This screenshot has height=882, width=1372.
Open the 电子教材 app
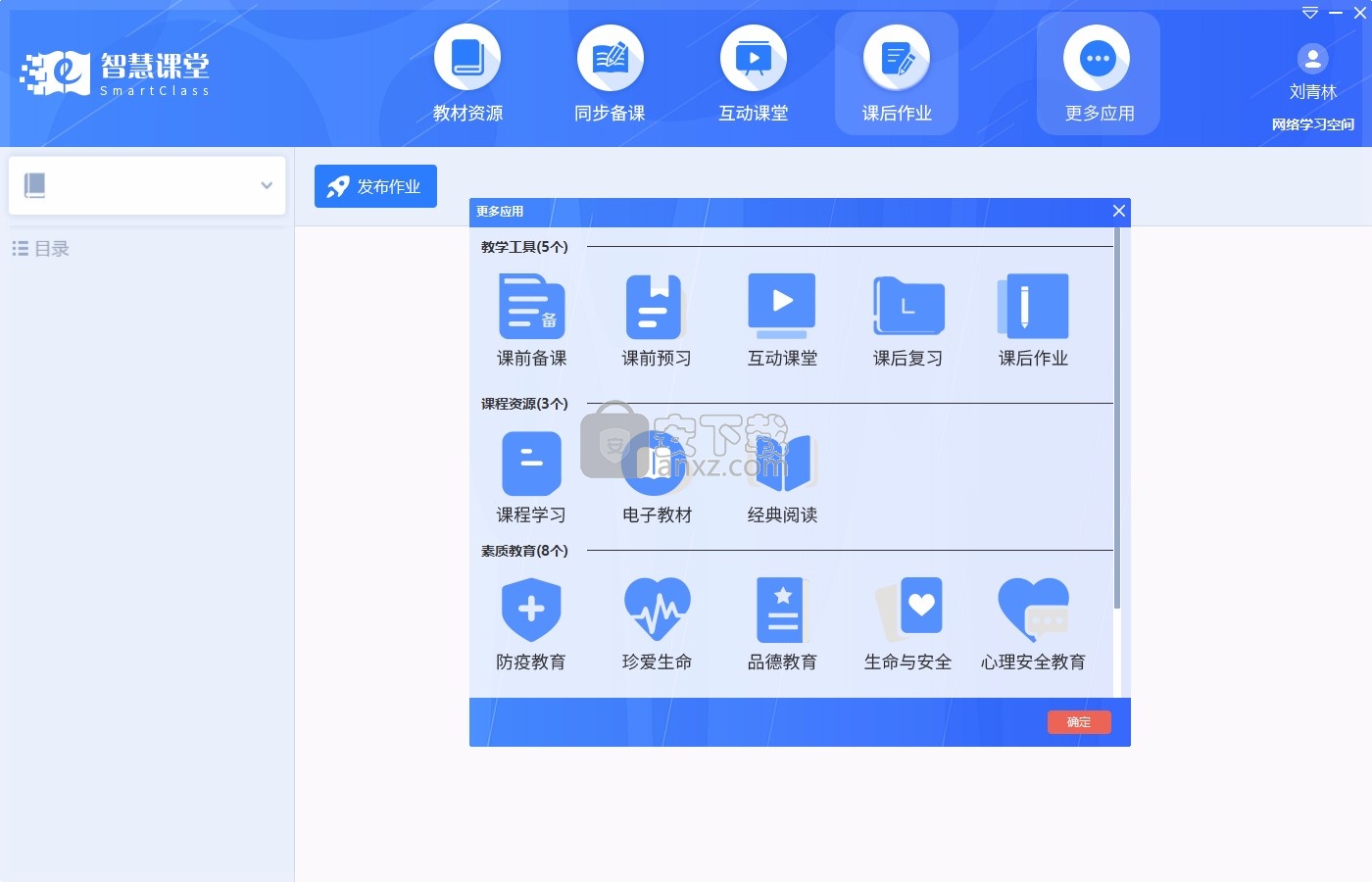pos(656,477)
